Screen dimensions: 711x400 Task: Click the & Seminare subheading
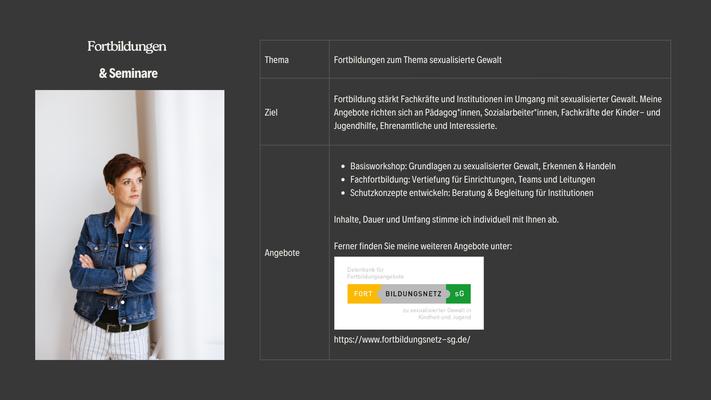(128, 73)
